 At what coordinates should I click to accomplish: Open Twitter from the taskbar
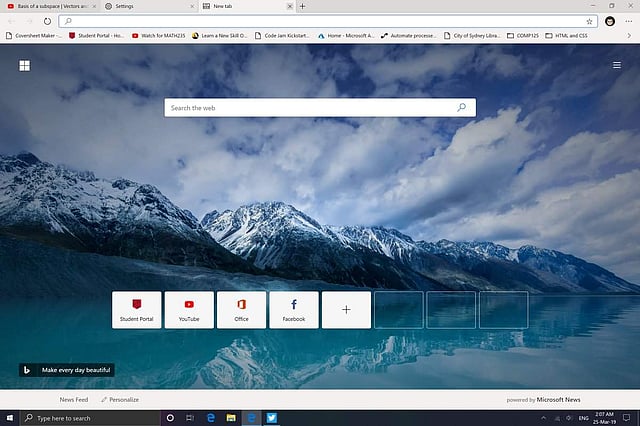click(271, 418)
